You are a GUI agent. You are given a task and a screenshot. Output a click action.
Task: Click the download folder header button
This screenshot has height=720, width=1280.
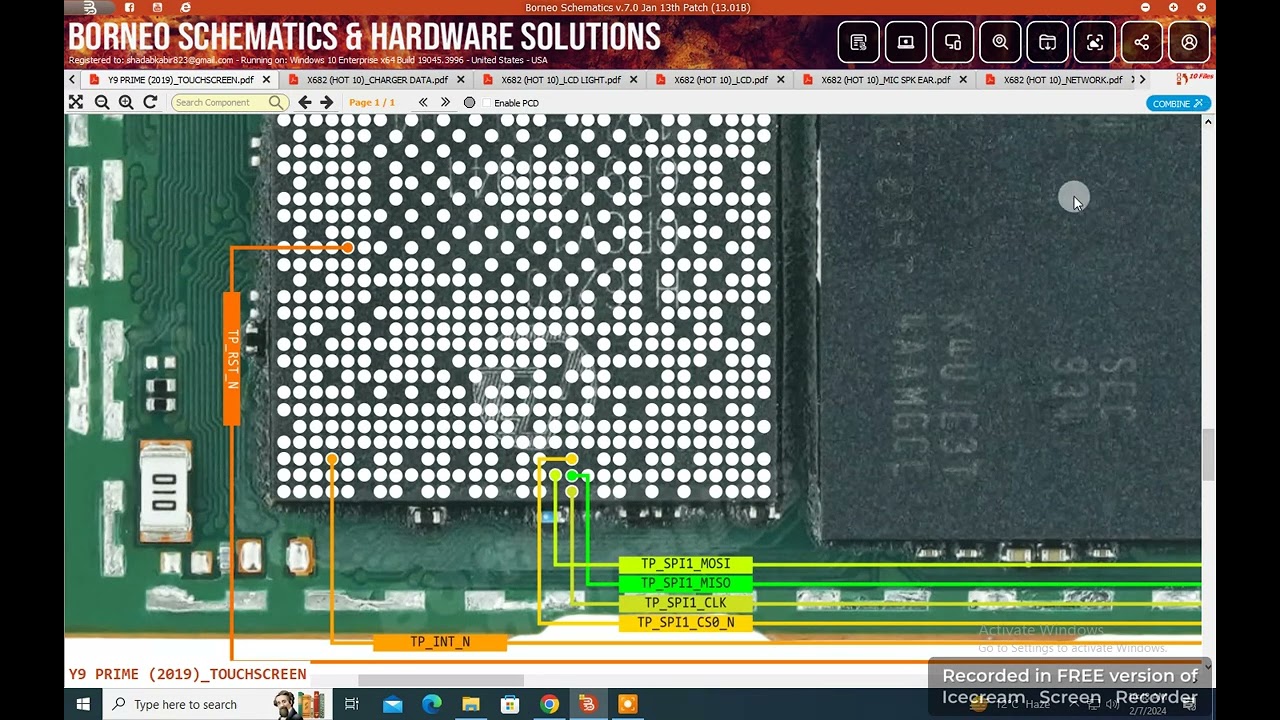pyautogui.click(x=1047, y=42)
